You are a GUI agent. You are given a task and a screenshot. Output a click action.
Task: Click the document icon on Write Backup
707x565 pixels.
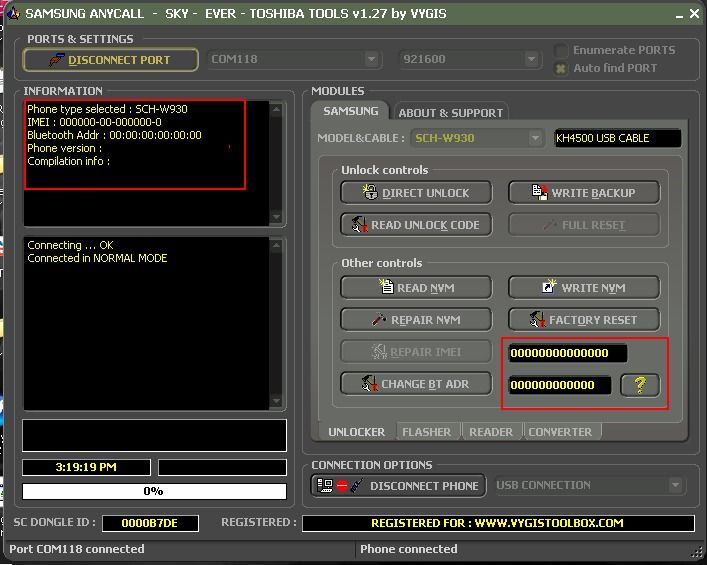click(540, 192)
